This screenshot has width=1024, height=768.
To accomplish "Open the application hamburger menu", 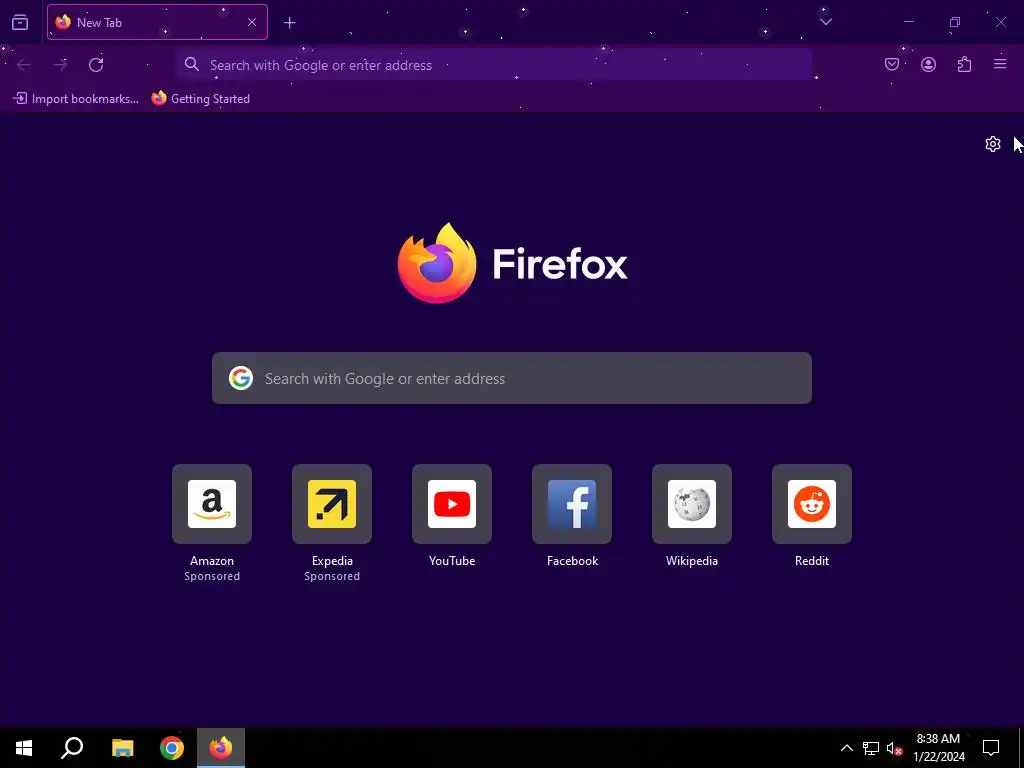I will tap(1000, 64).
